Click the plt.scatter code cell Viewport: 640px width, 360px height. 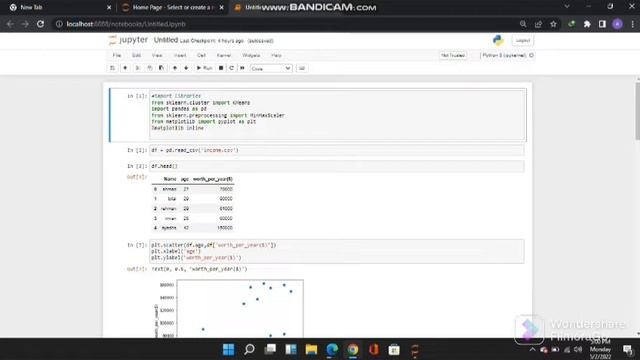coord(337,251)
